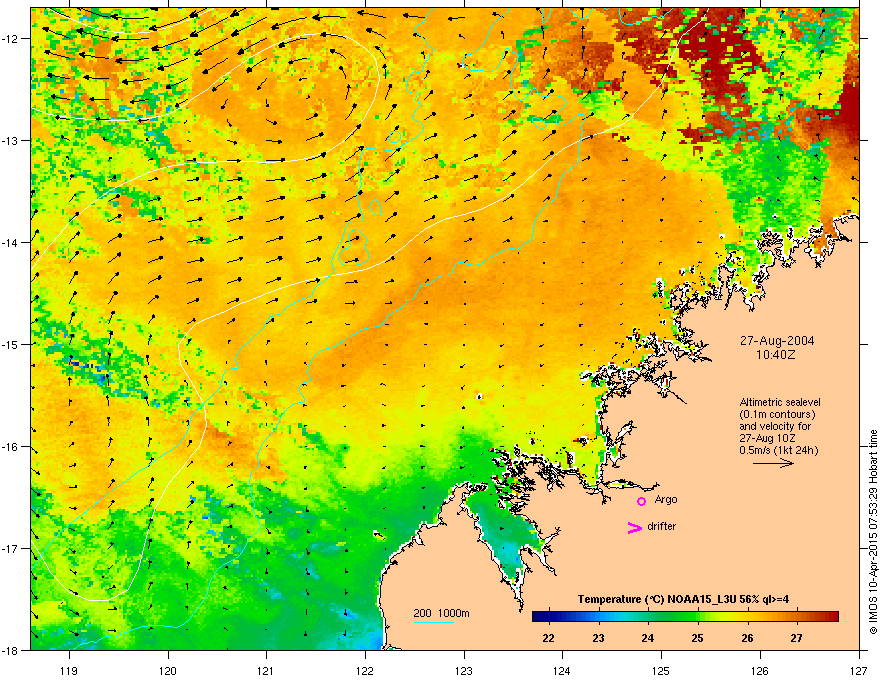Click the 122 longitude axis label
Screen dimensions: 880x680
coord(365,670)
